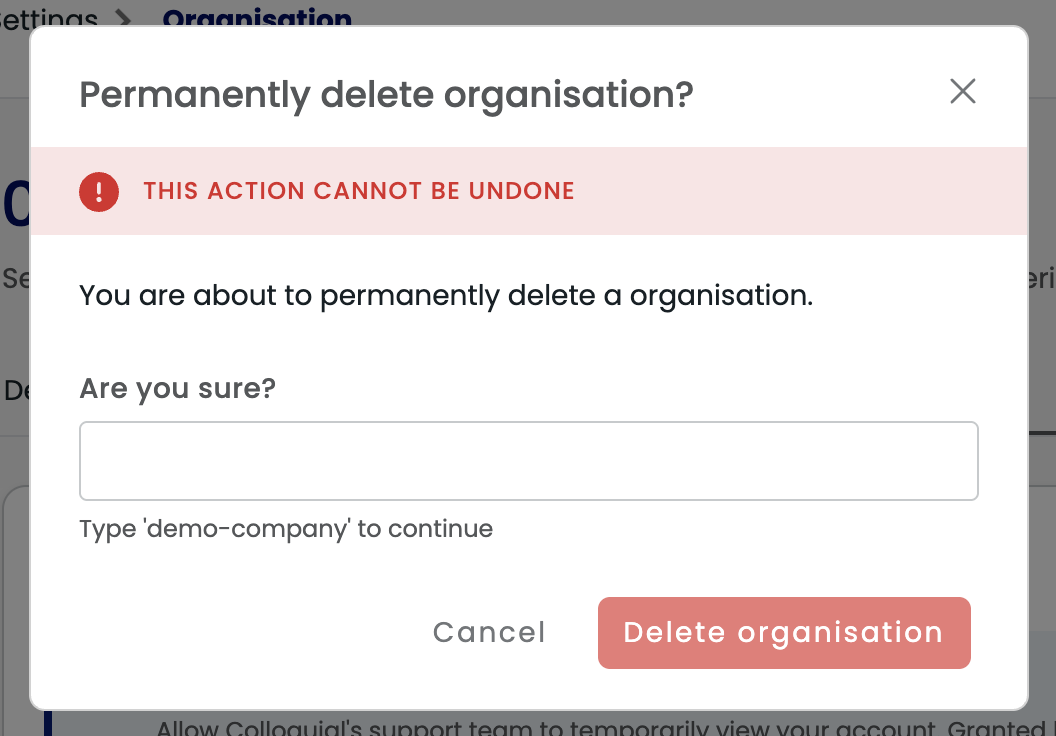
Task: Click the "Type 'demo-company' to continue" hint
Action: (286, 529)
